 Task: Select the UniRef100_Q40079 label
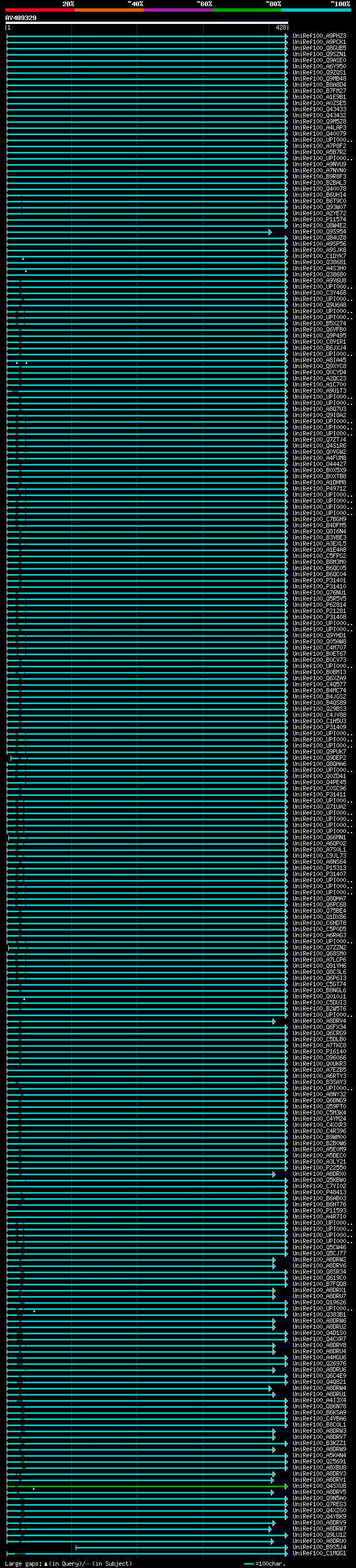click(x=319, y=134)
